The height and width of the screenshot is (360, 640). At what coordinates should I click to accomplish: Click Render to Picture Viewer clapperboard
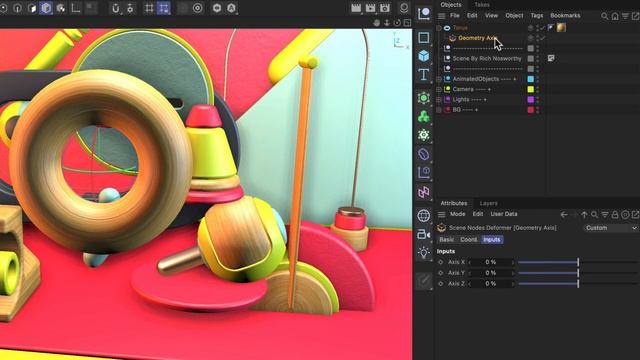(x=371, y=8)
